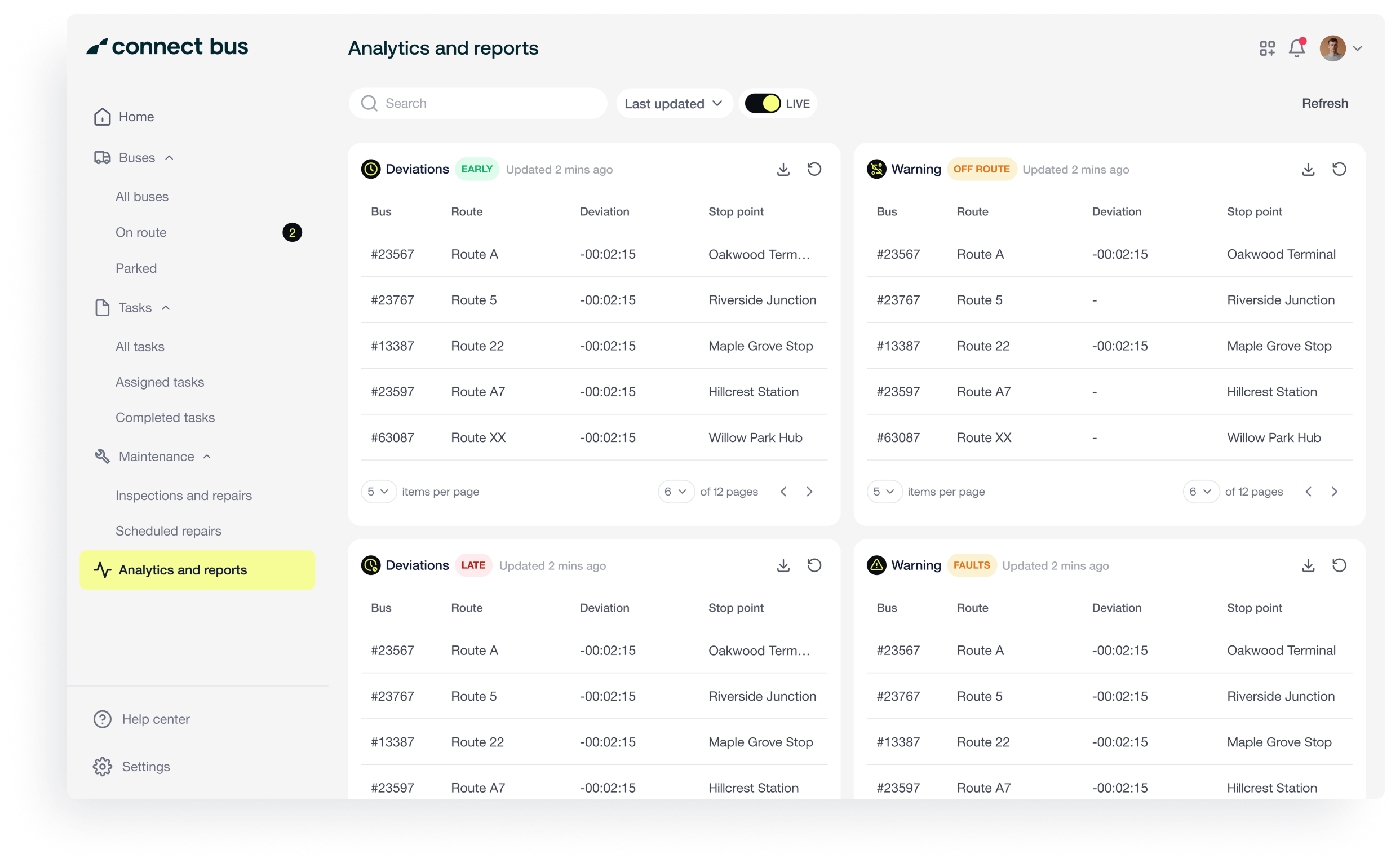Download Warning FAULTS report
Viewport: 1400px width, 867px height.
pos(1307,565)
